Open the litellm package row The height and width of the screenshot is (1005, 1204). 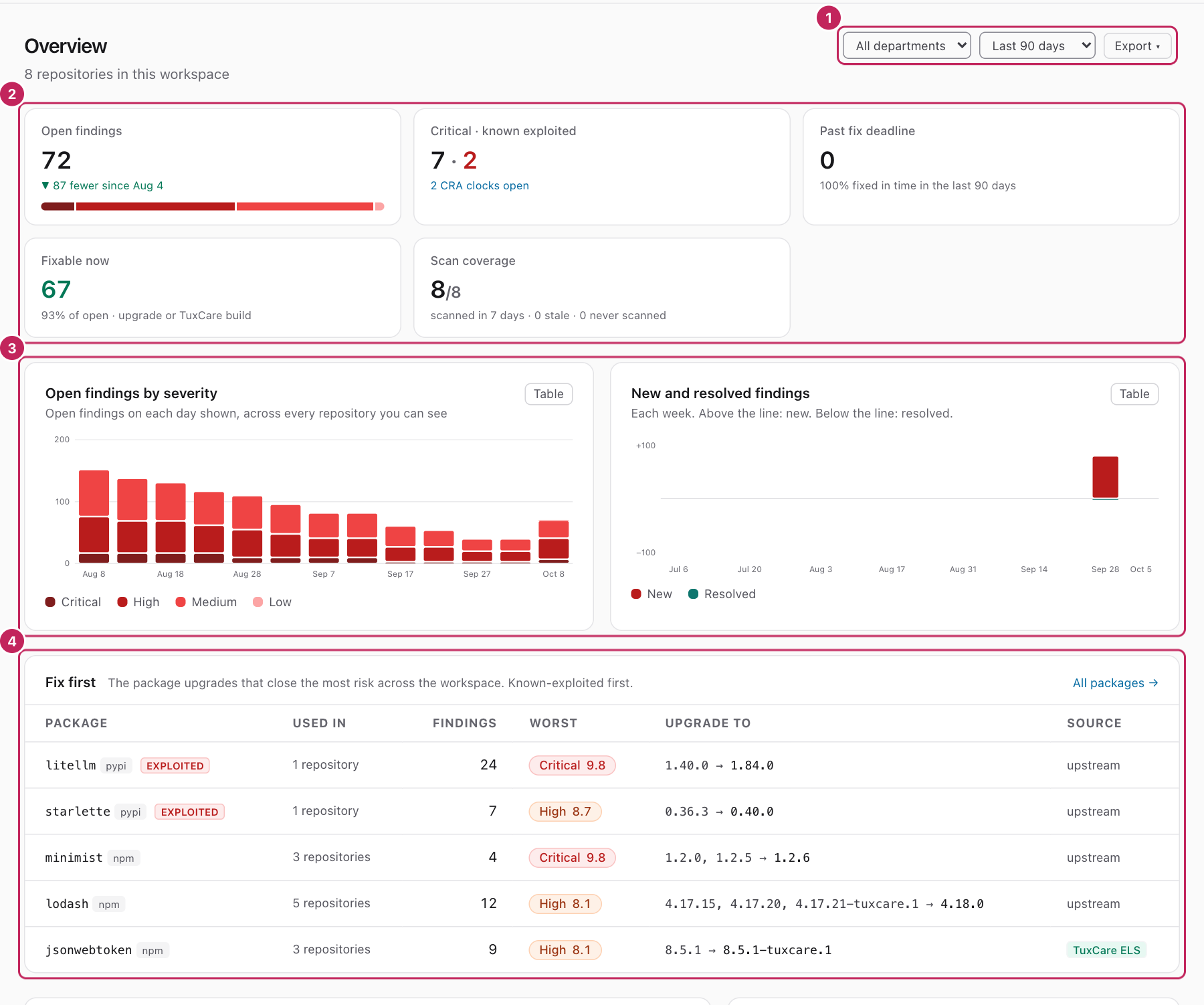[602, 765]
